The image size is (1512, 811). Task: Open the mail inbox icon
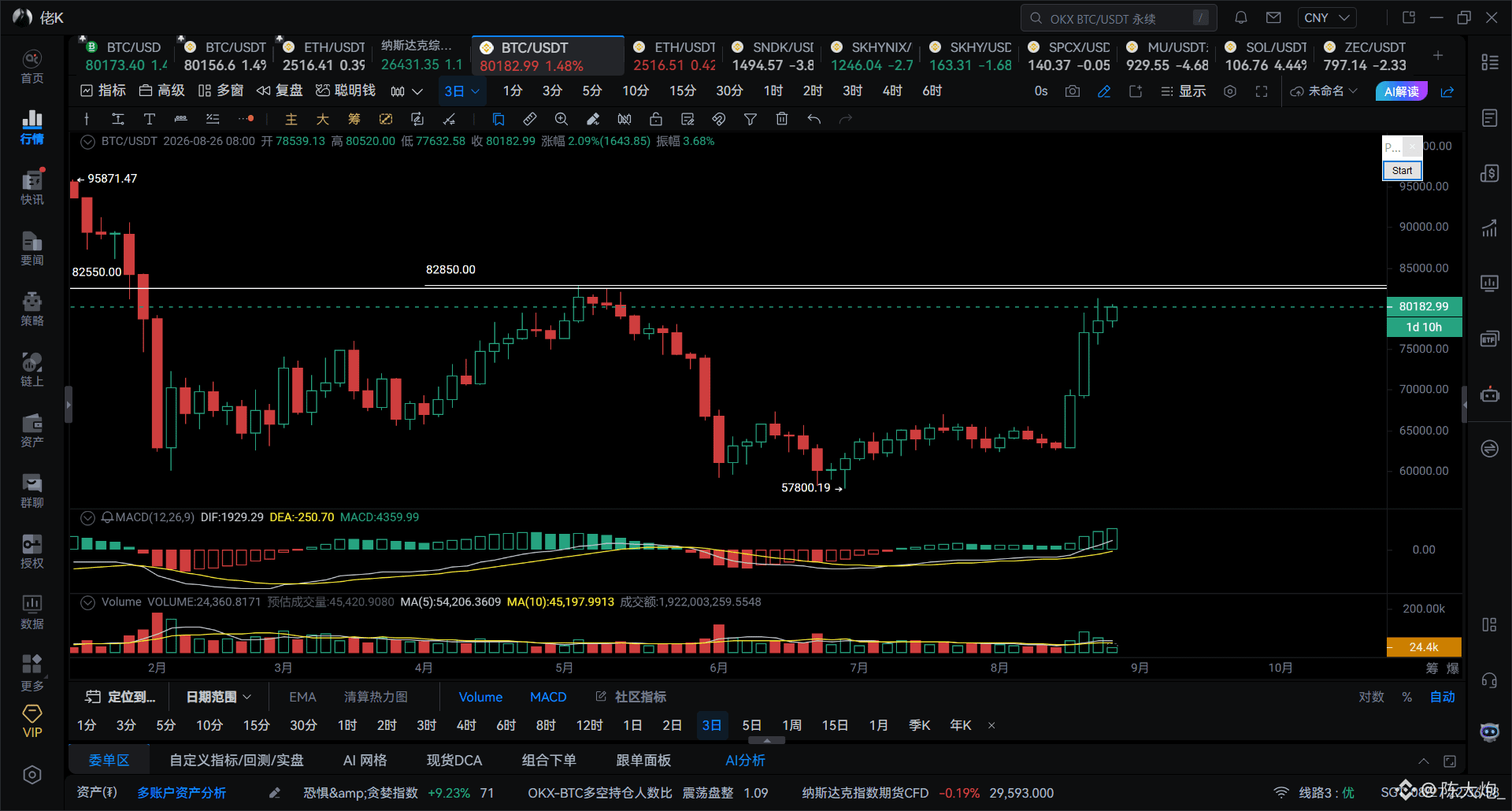1273,17
